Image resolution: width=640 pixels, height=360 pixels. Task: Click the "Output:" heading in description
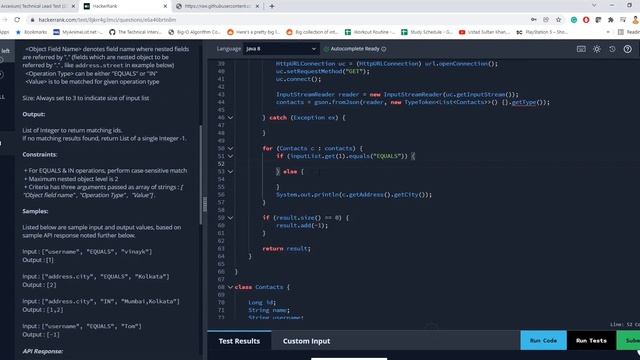coord(34,114)
